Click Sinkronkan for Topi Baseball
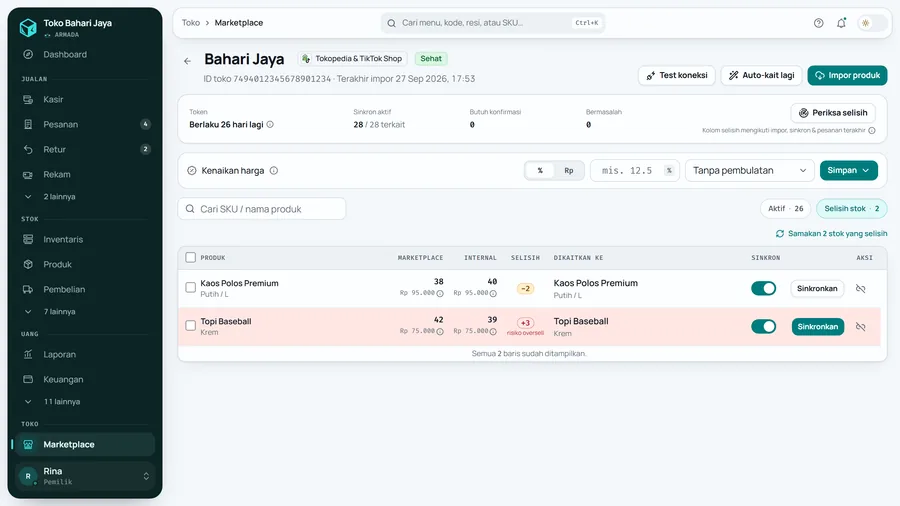The width and height of the screenshot is (900, 506). pos(817,326)
